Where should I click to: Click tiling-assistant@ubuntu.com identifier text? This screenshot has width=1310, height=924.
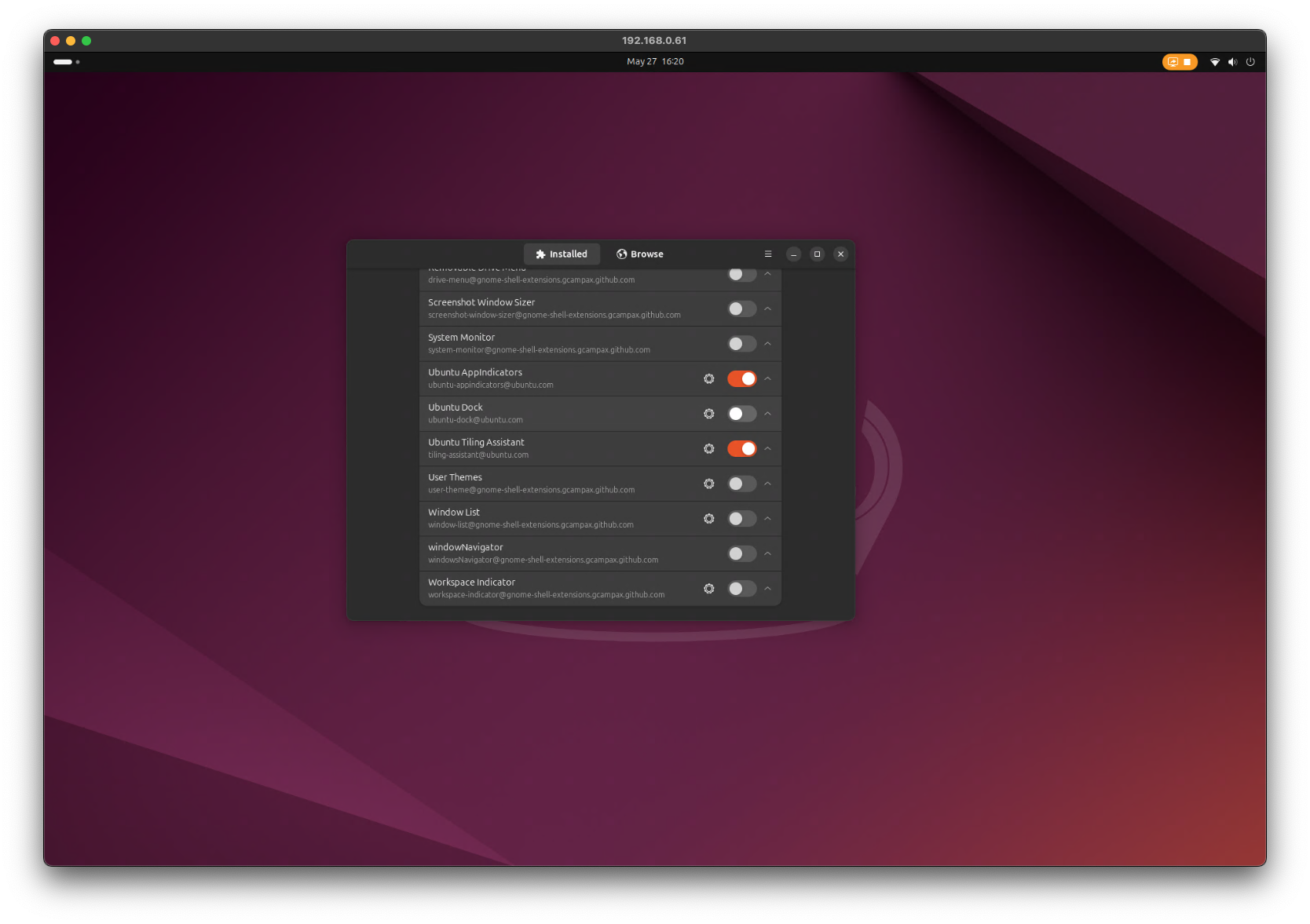click(x=478, y=455)
